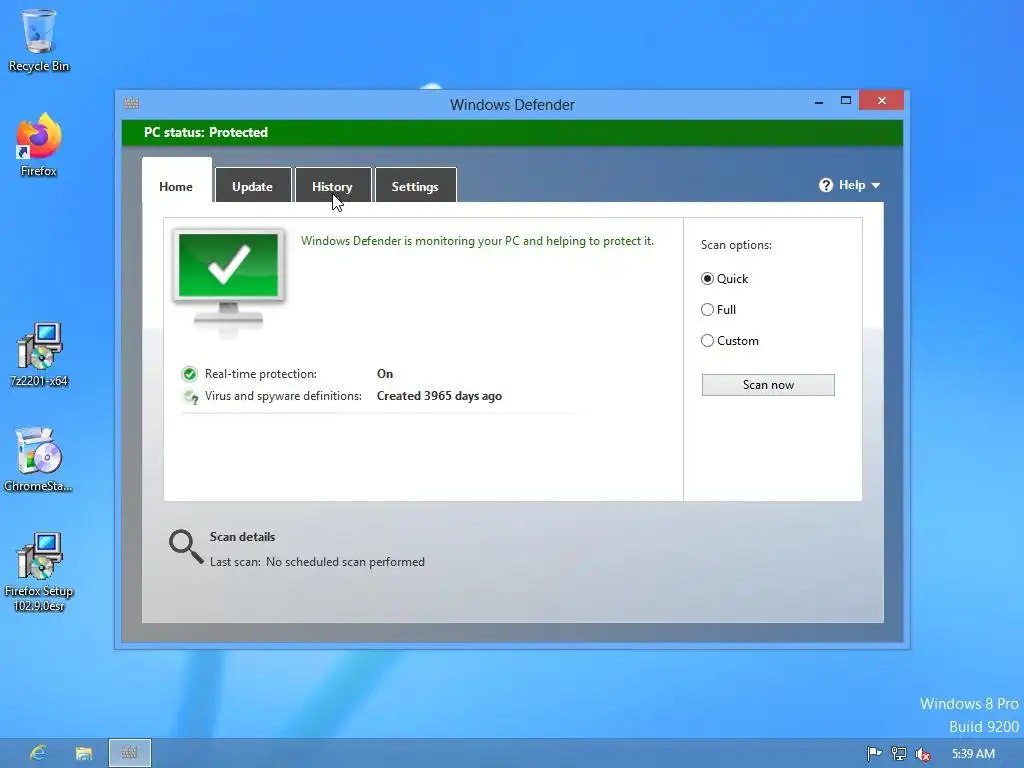Select the Quick scan option

[x=724, y=279]
